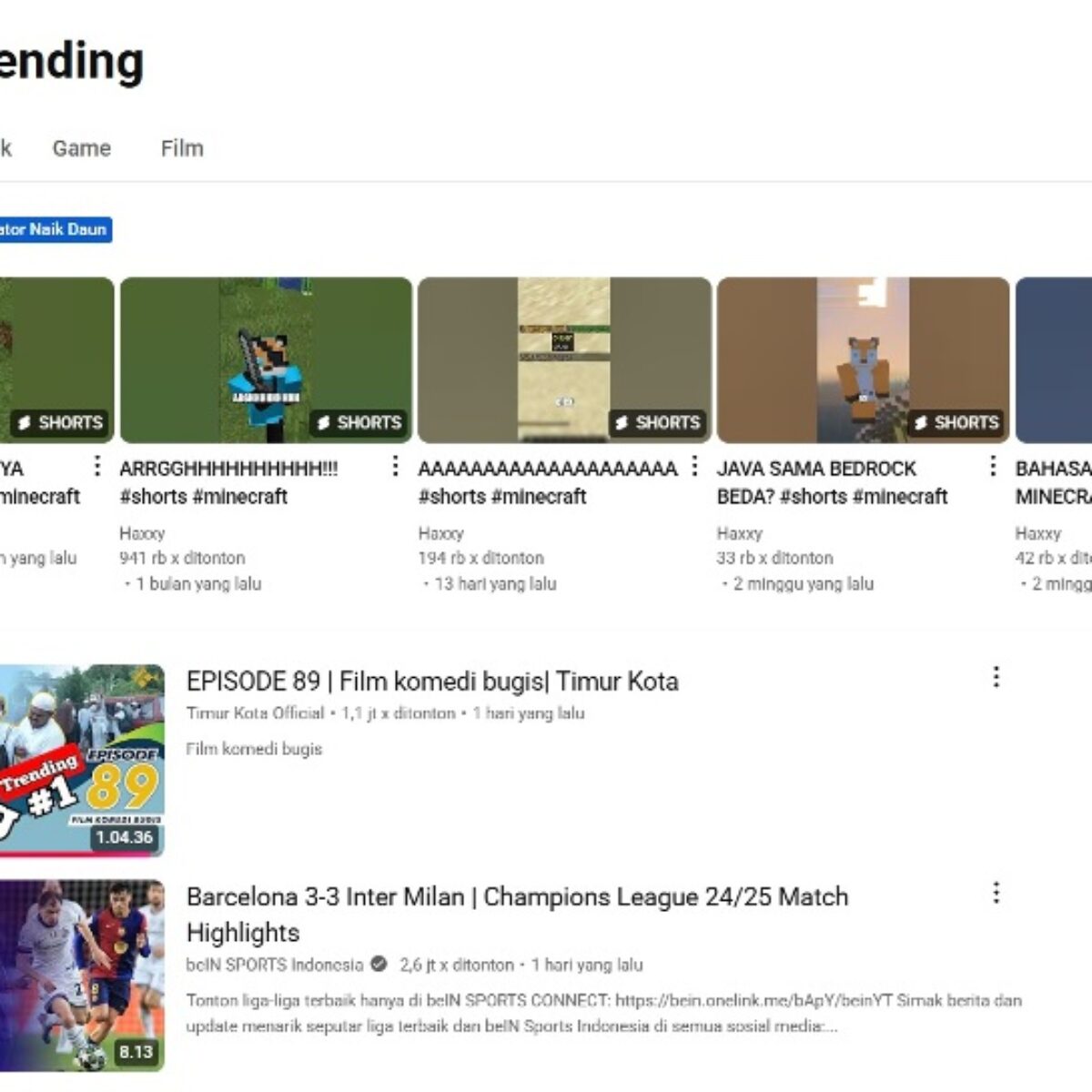Open title AAAAAAAAAAAAAAAAAAAAA #shorts #minecraft
This screenshot has width=1092, height=1092.
(548, 482)
